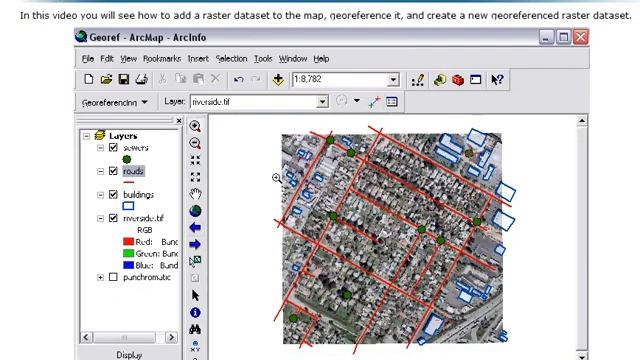Screen dimensions: 640x360
Task: Uncheck the buildings layer checkbox
Action: pos(113,195)
